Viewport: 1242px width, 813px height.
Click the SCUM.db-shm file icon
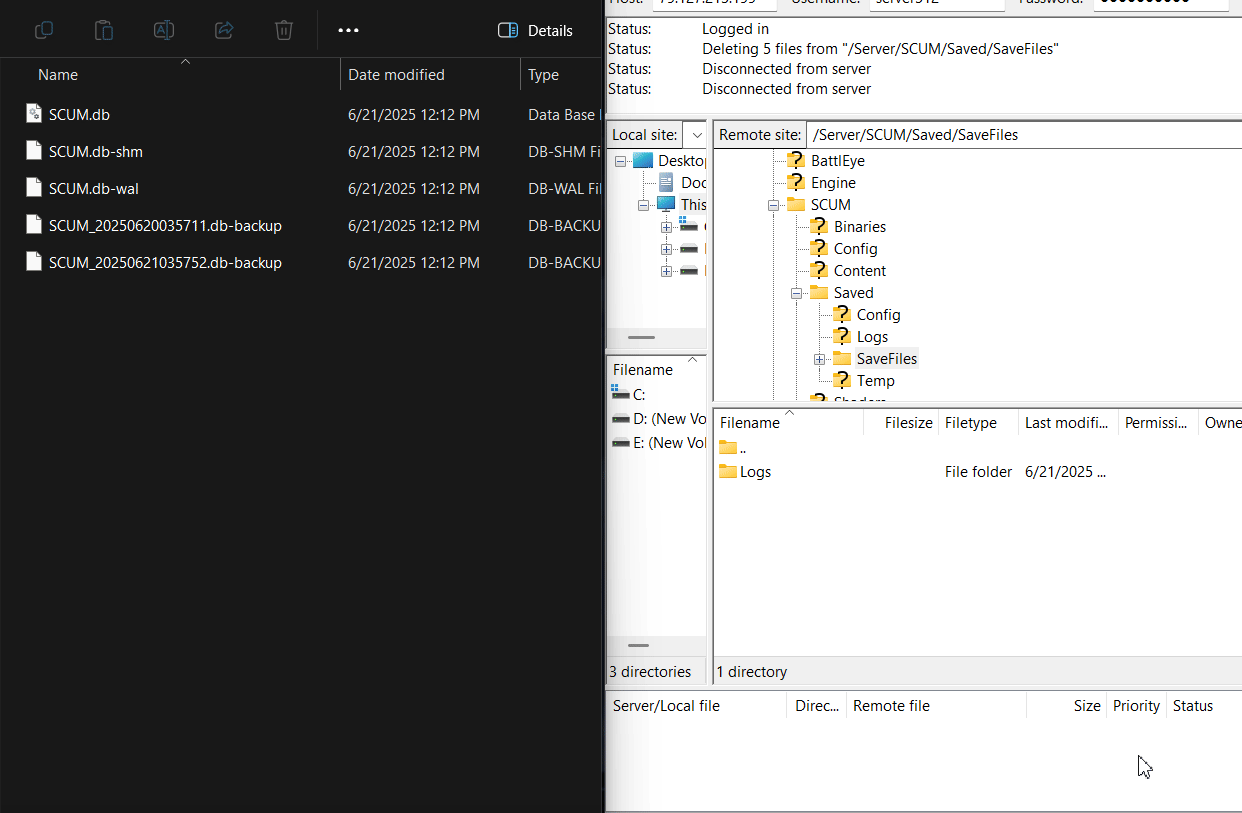point(34,151)
